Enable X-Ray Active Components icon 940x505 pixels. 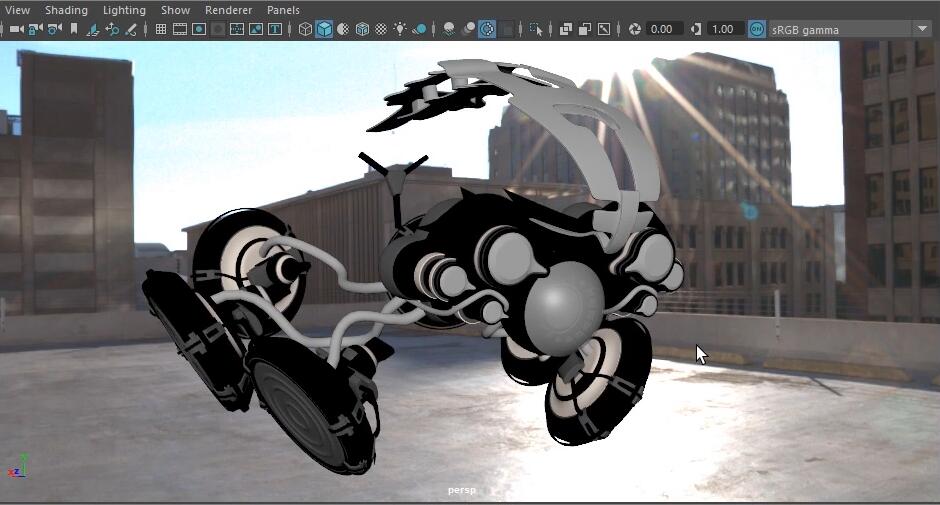pos(585,29)
